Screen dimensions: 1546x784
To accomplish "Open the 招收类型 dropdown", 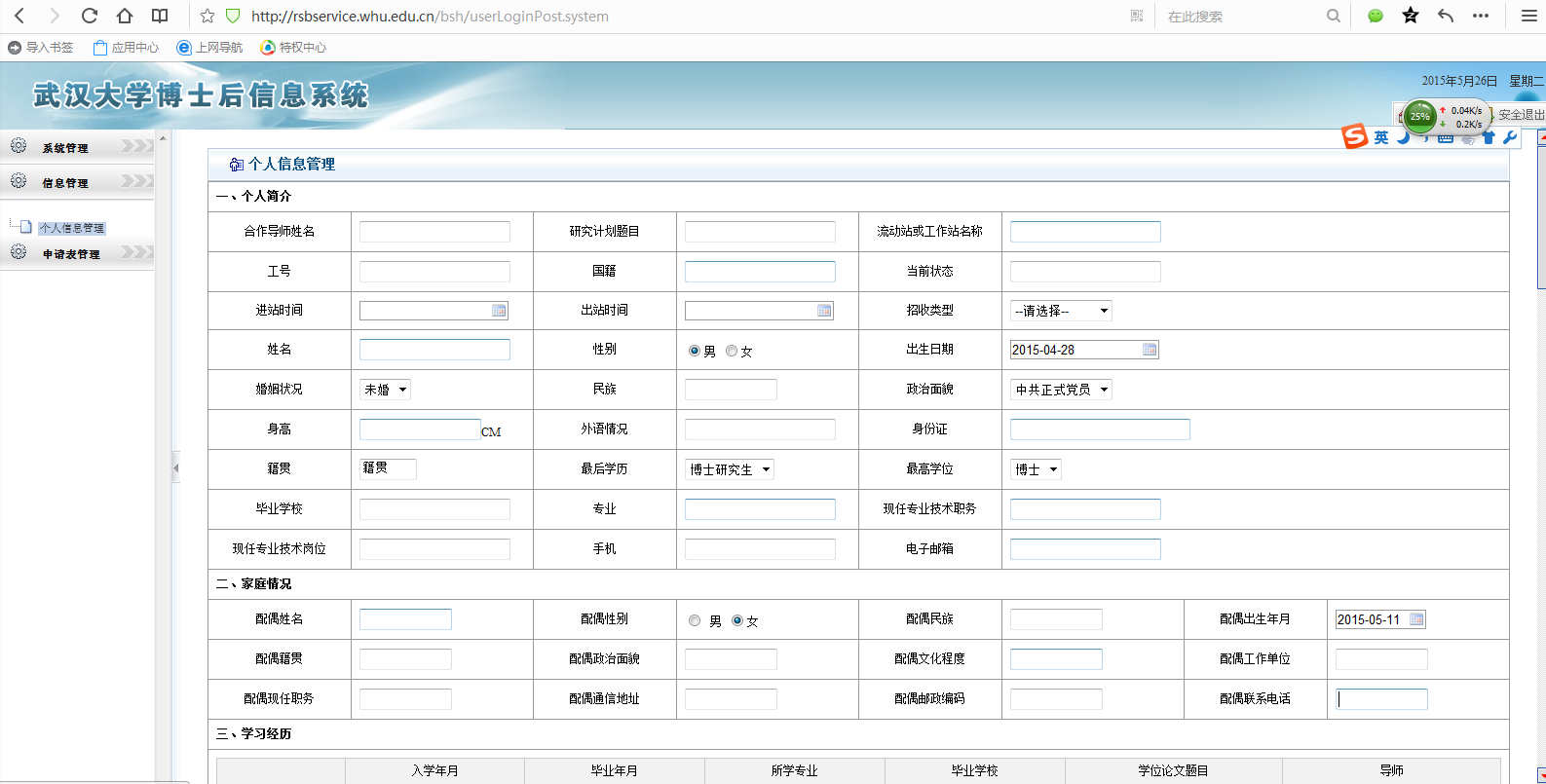I will 1061,311.
